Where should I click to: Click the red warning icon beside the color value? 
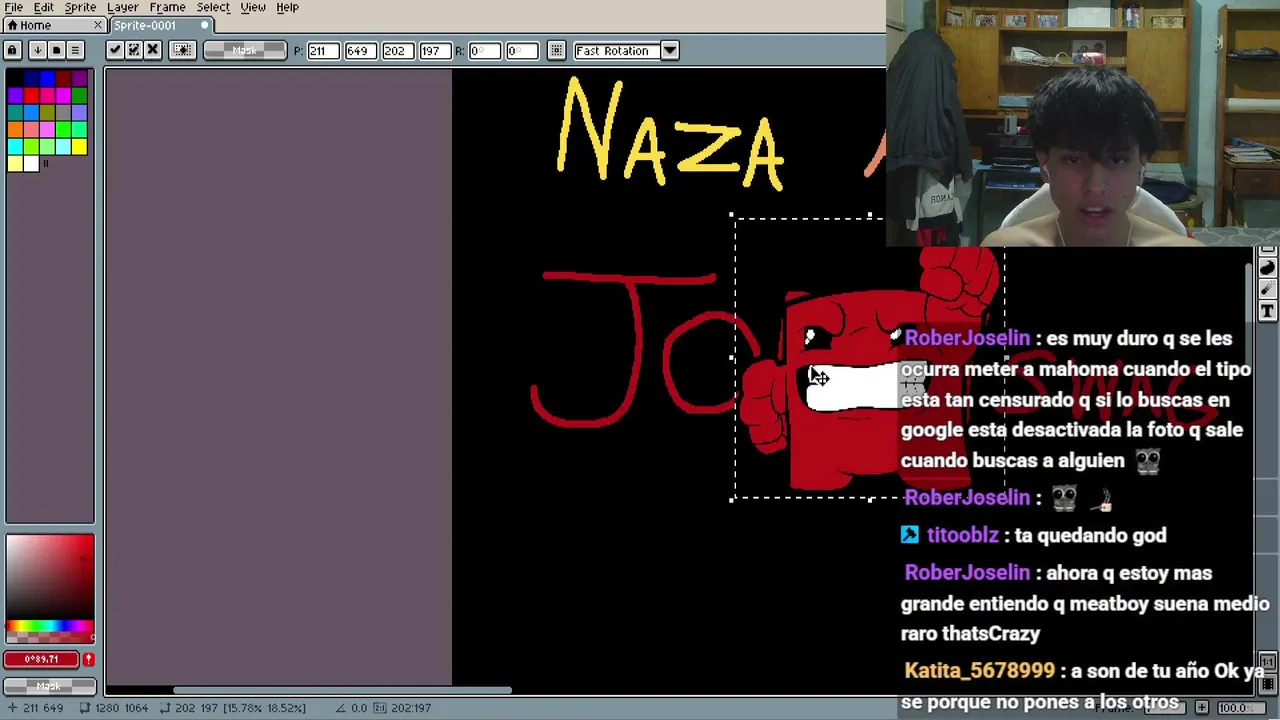click(x=88, y=659)
